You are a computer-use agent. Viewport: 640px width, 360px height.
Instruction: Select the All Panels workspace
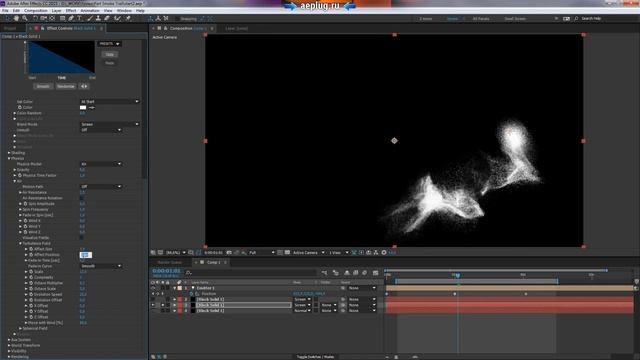481,19
